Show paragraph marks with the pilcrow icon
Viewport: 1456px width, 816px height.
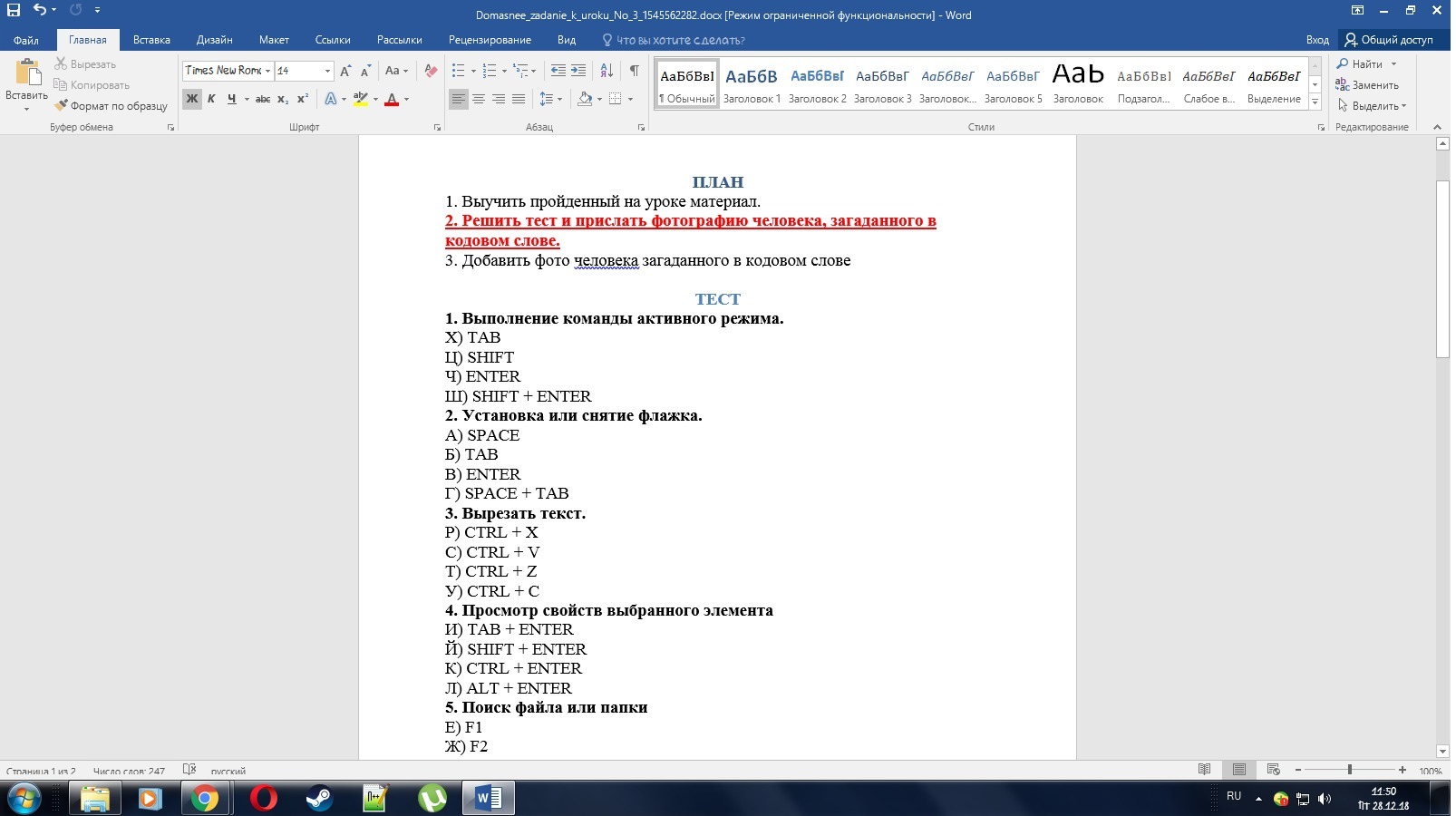coord(634,71)
